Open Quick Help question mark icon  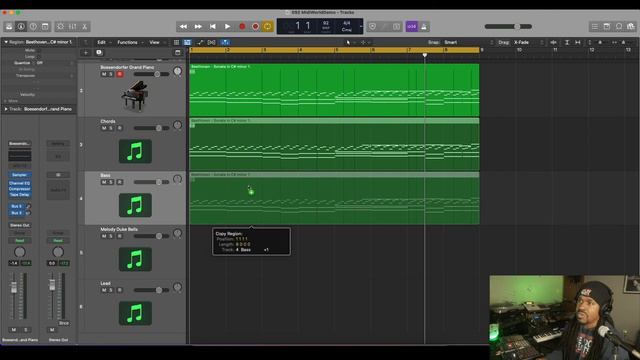coord(33,27)
